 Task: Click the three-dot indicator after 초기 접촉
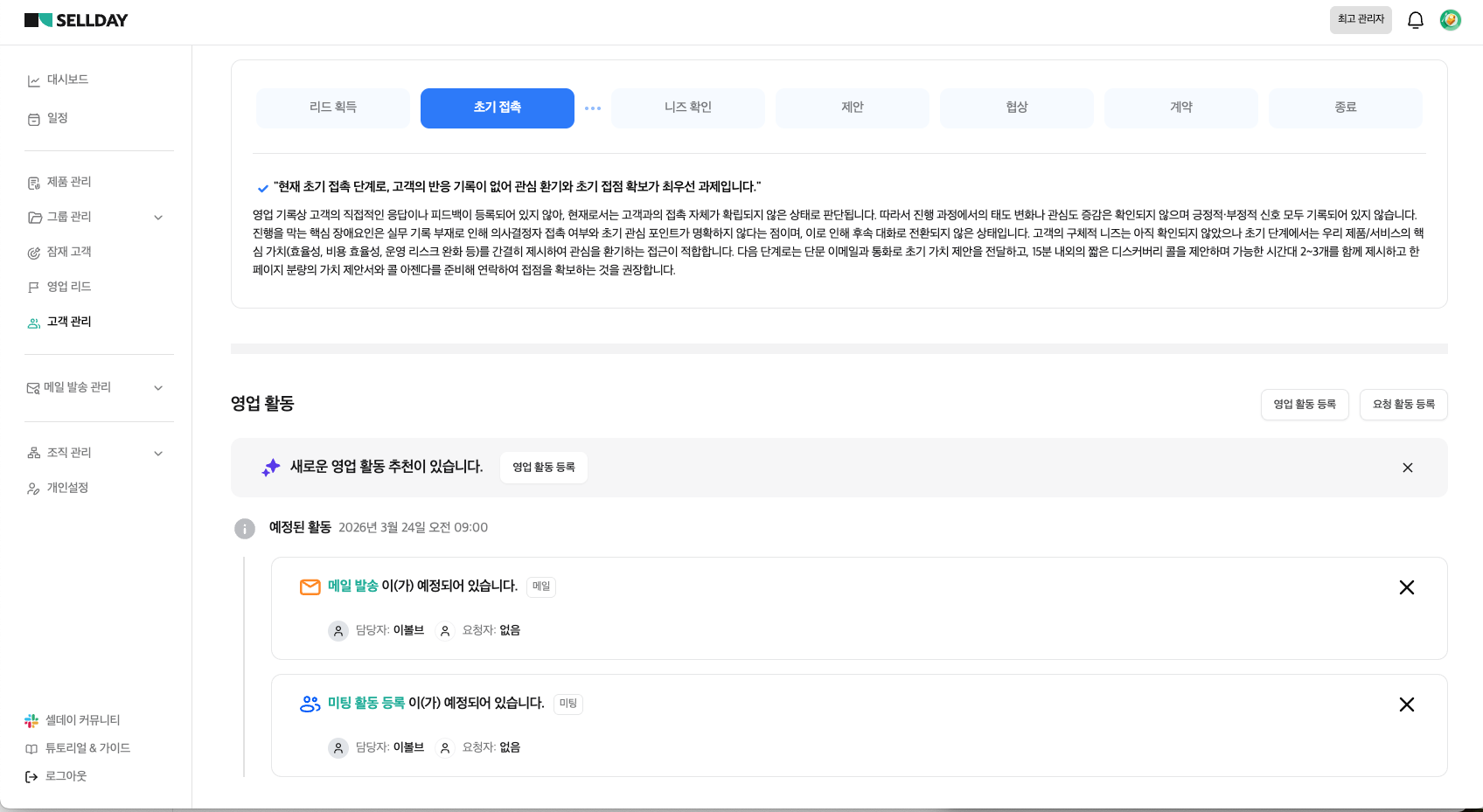pos(593,108)
